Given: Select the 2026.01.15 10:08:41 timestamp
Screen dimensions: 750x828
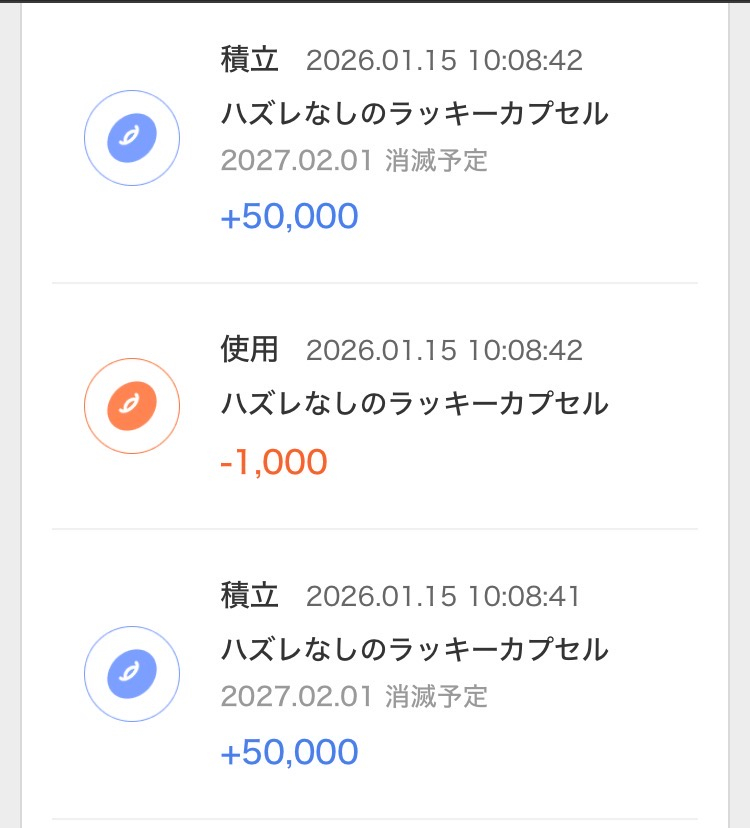Looking at the screenshot, I should [444, 597].
